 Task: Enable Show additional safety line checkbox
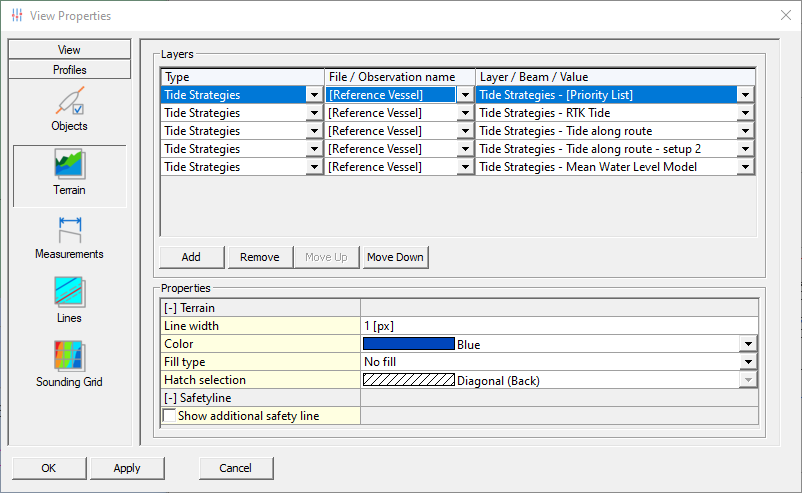click(169, 415)
